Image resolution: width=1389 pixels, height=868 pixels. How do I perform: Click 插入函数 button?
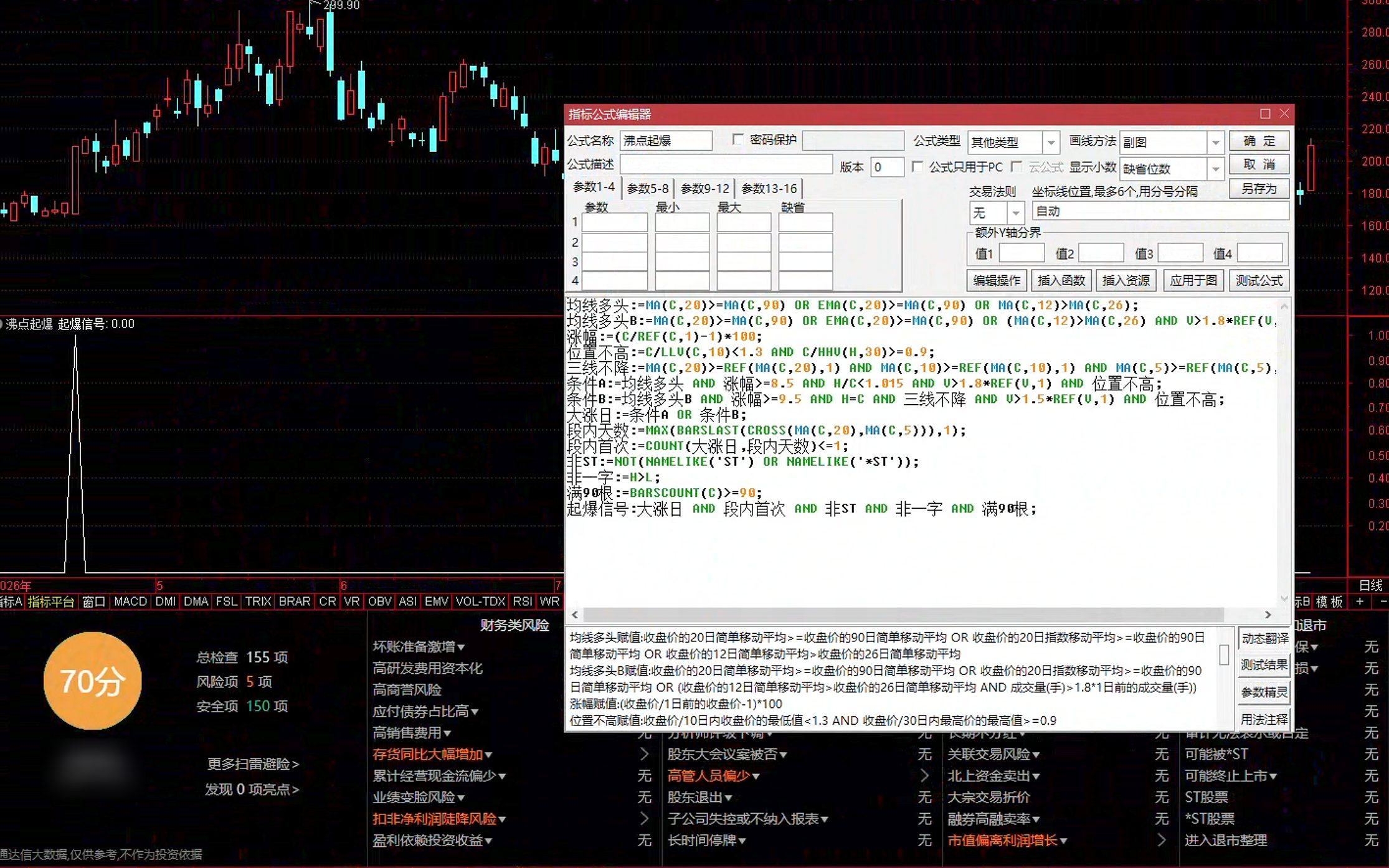[x=1061, y=280]
